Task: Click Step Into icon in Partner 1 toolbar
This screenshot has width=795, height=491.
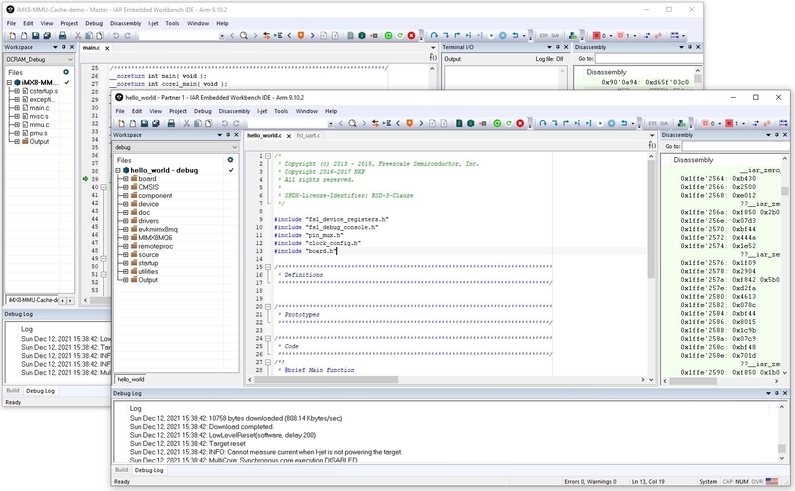Action: (x=555, y=123)
